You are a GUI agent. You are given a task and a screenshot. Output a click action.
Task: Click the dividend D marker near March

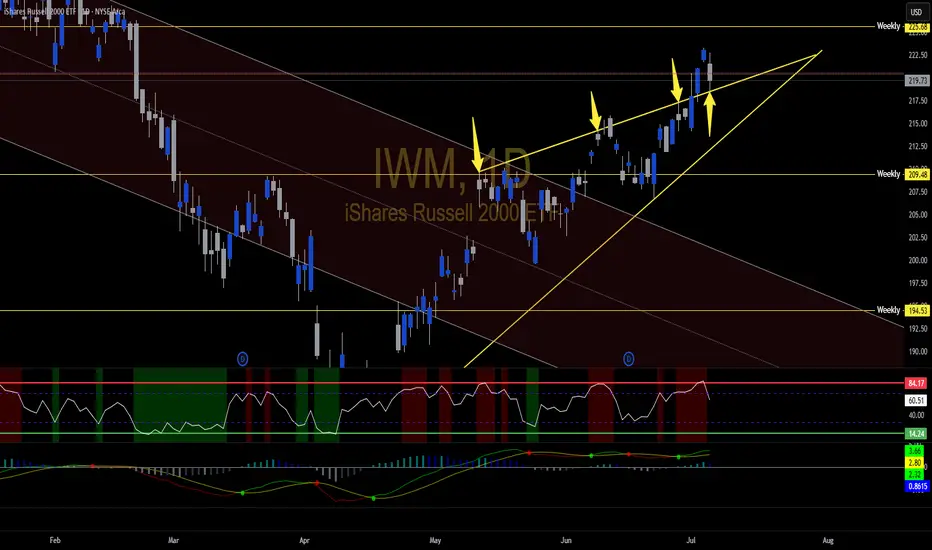[x=243, y=359]
